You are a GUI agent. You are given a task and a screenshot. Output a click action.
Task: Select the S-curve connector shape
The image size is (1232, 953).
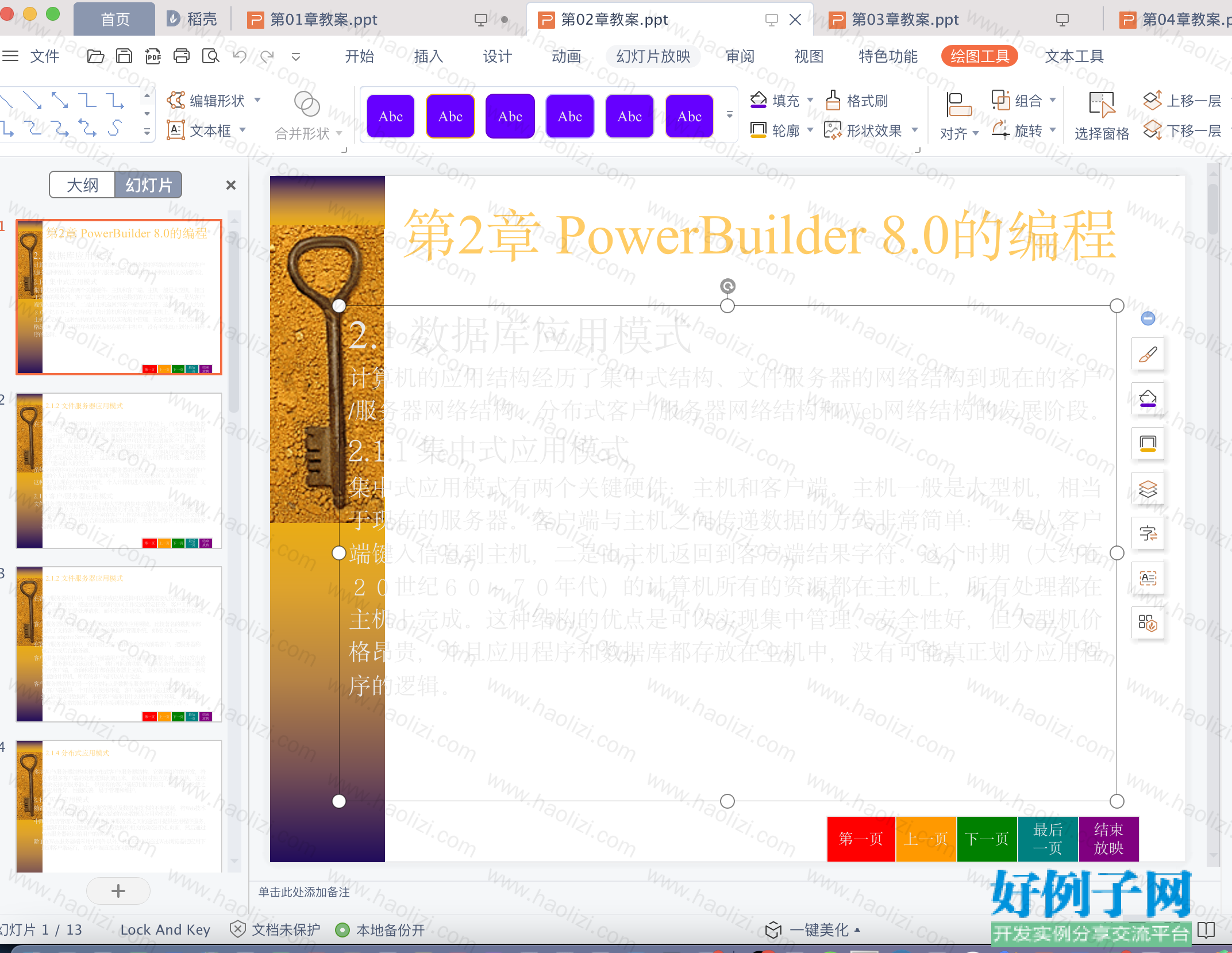coord(115,128)
